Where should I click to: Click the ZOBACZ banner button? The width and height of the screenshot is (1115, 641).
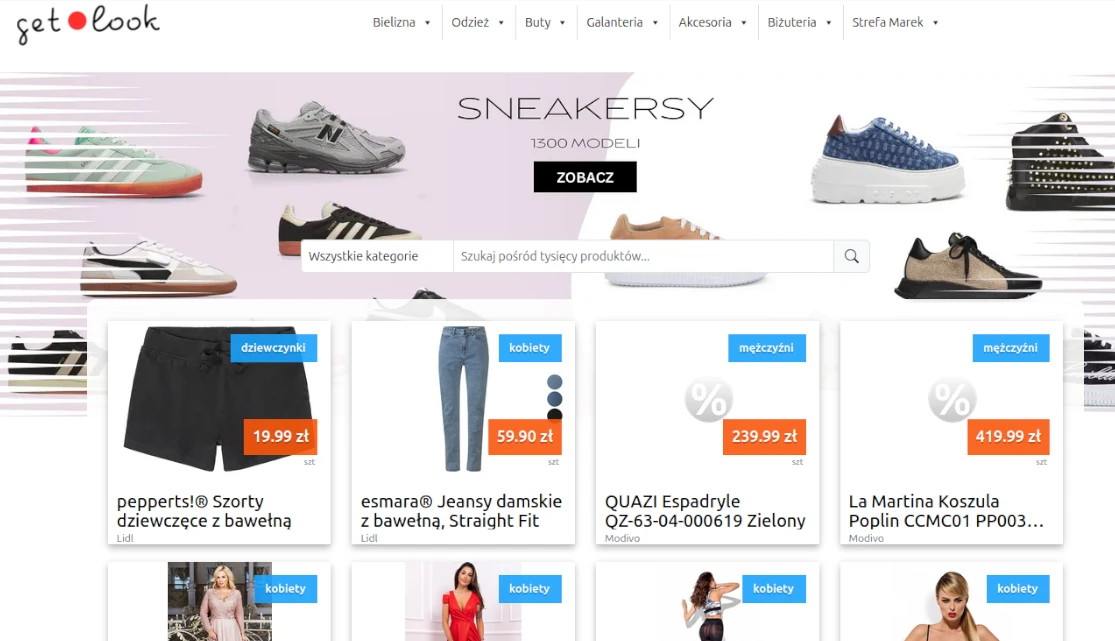[585, 177]
